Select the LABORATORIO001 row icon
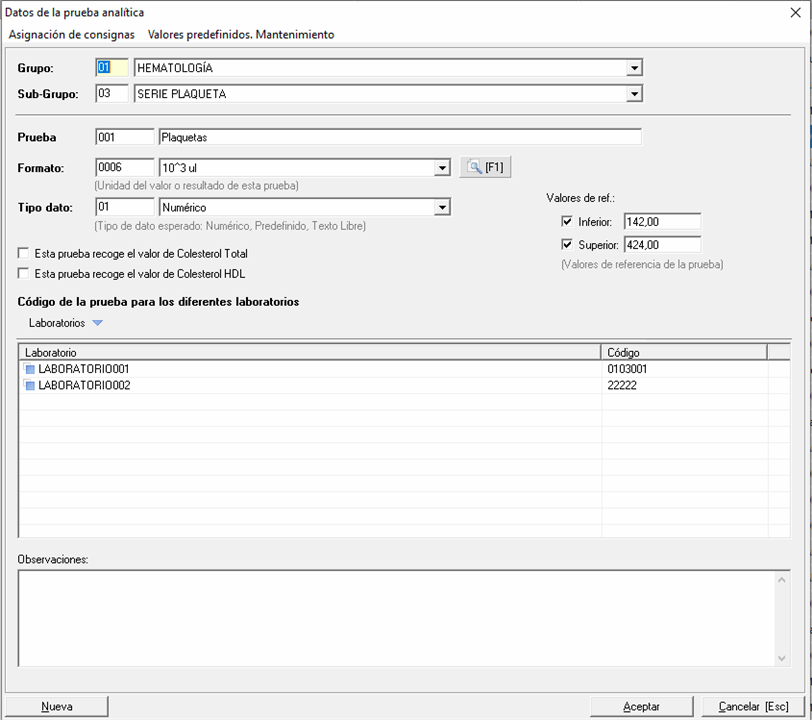 [x=30, y=369]
